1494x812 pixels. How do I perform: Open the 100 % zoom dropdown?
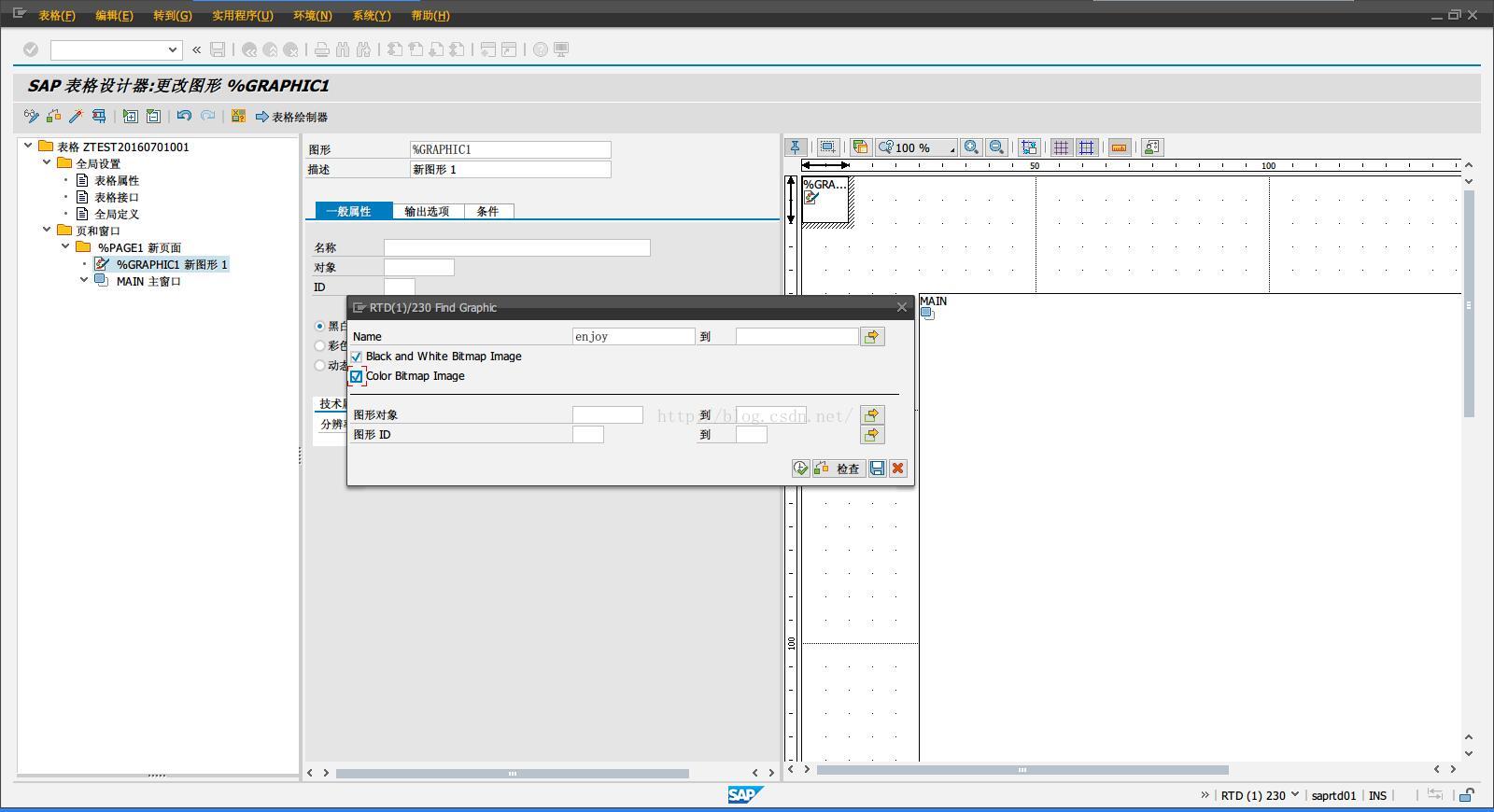coord(917,147)
